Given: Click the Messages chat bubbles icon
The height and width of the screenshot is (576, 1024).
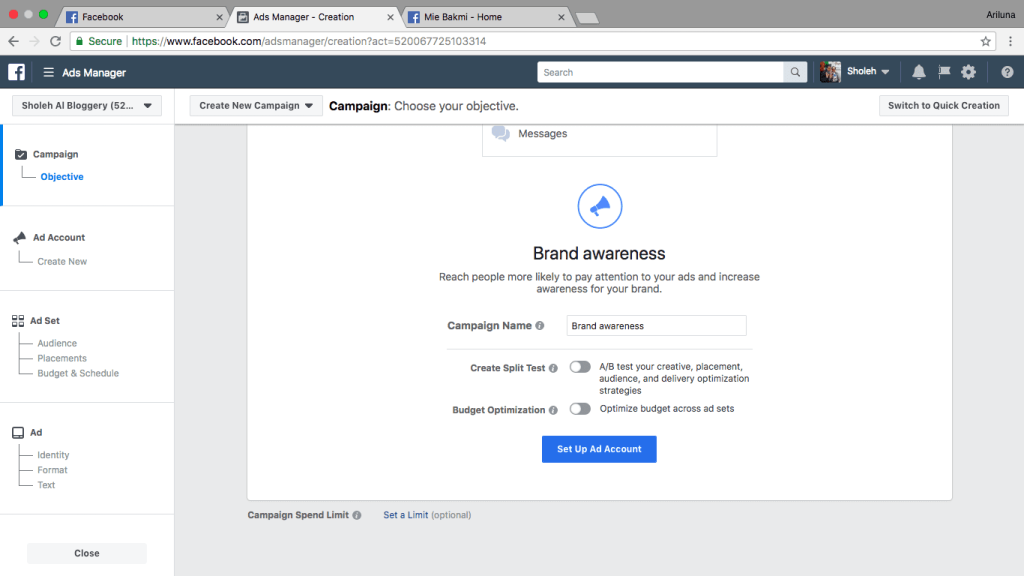Looking at the screenshot, I should [501, 133].
